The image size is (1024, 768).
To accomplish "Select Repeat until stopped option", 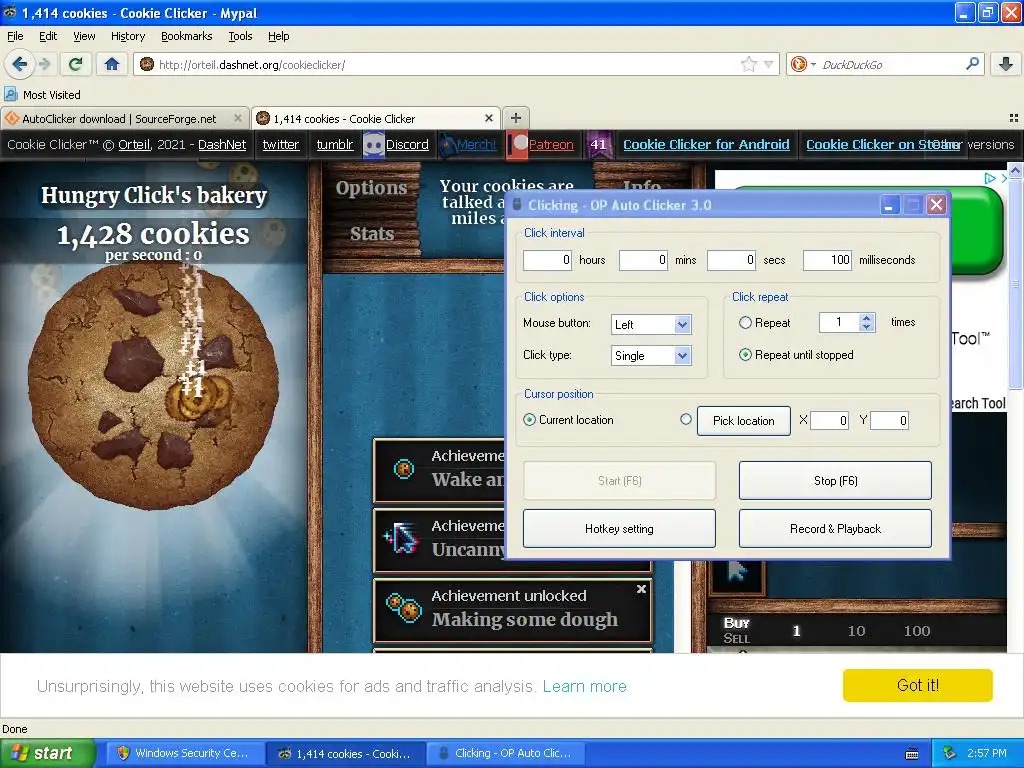I will pos(745,355).
